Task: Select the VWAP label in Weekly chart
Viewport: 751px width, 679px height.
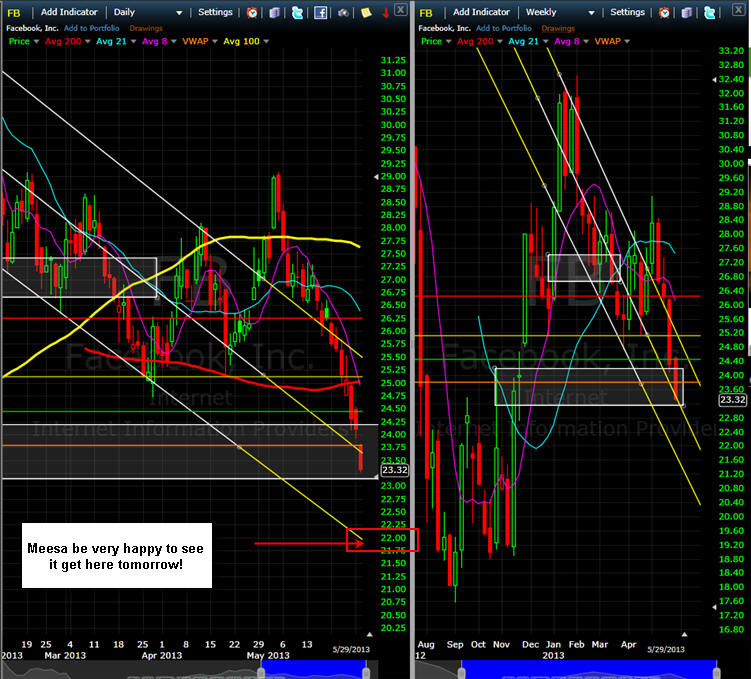Action: pos(607,41)
